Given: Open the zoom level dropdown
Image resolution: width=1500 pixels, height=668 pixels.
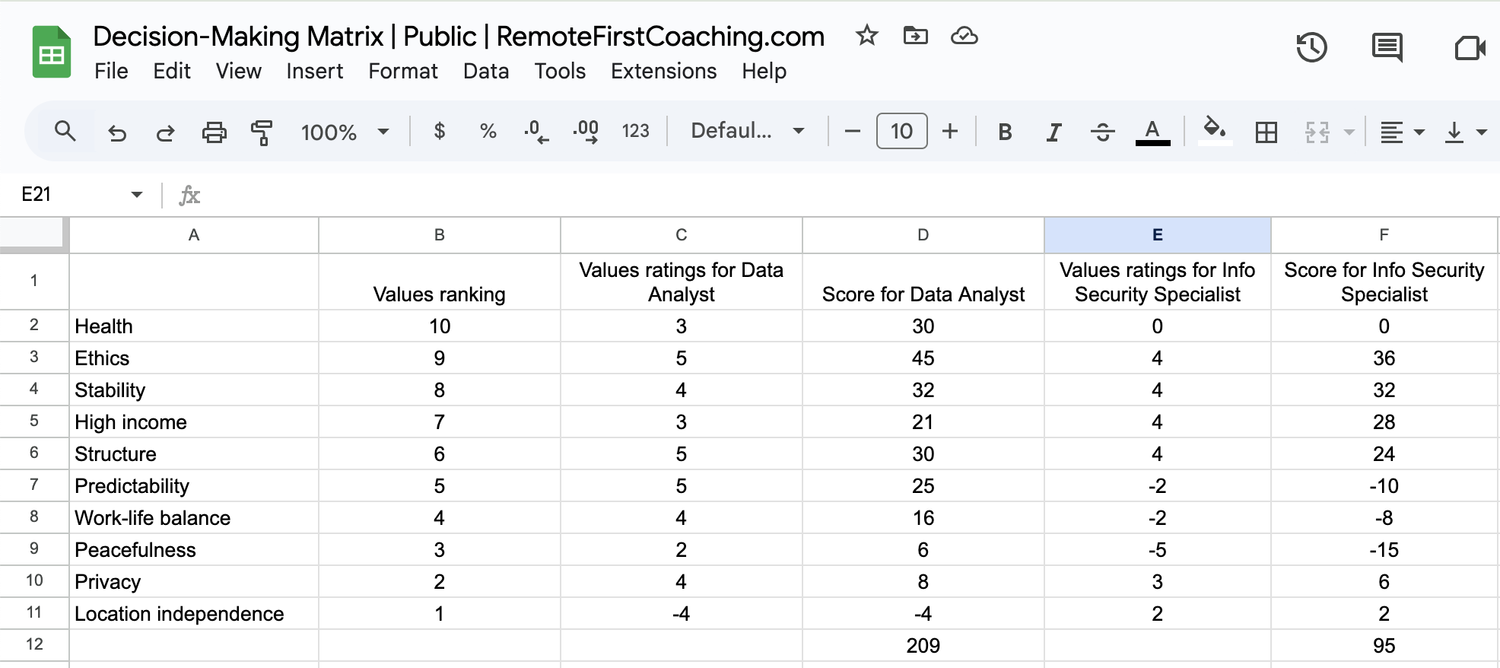Looking at the screenshot, I should point(345,131).
